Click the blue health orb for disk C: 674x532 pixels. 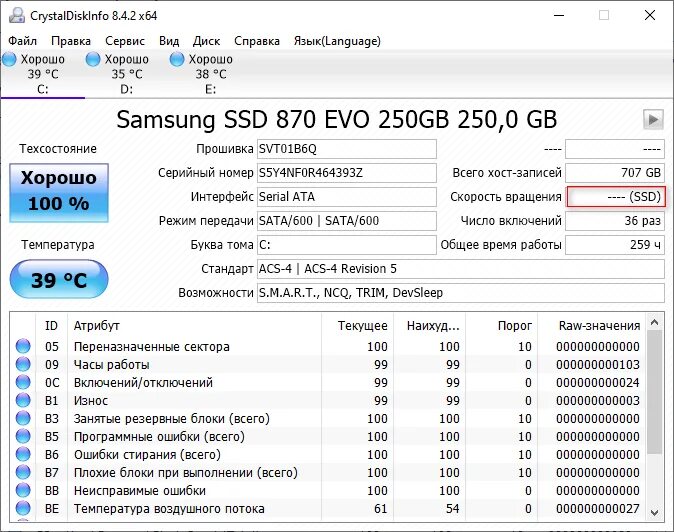click(9, 59)
